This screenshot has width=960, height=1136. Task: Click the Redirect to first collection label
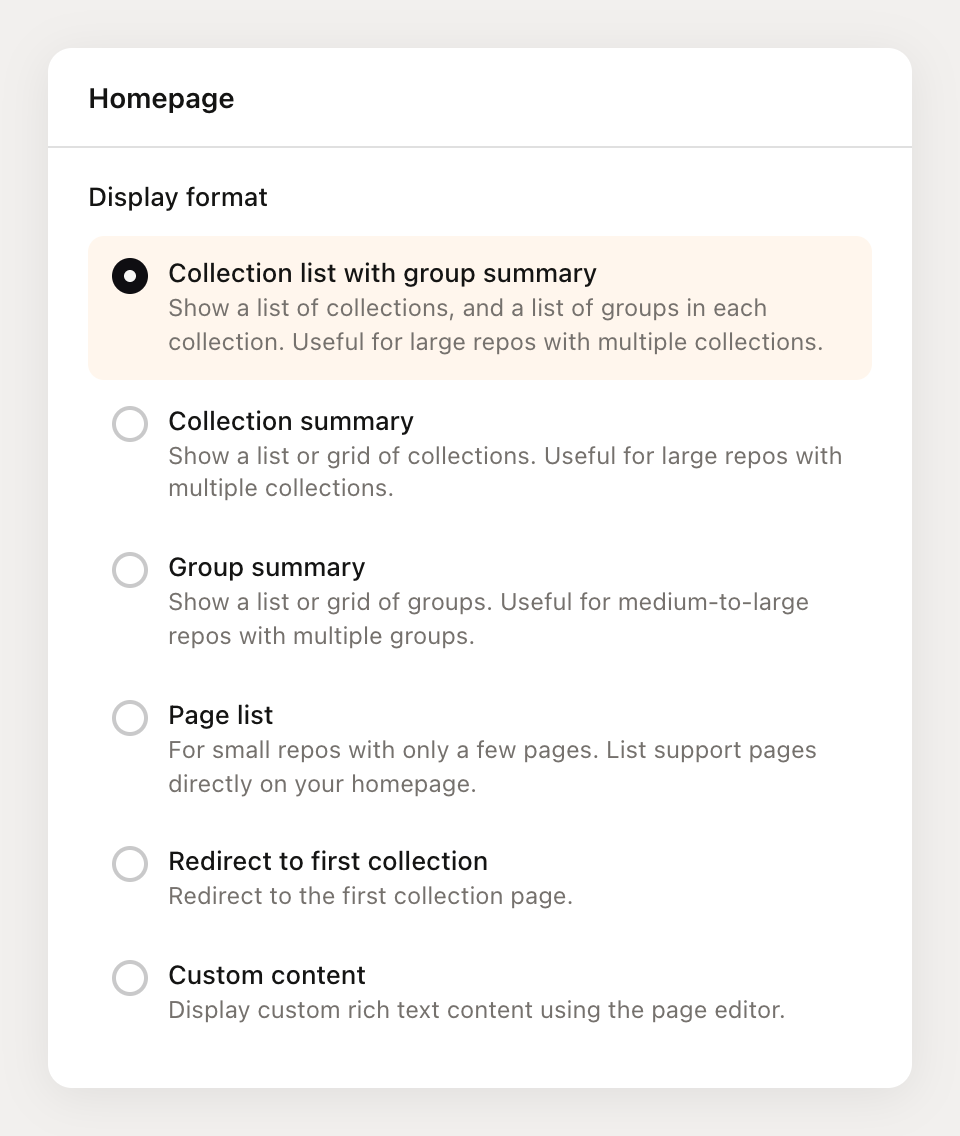point(328,861)
